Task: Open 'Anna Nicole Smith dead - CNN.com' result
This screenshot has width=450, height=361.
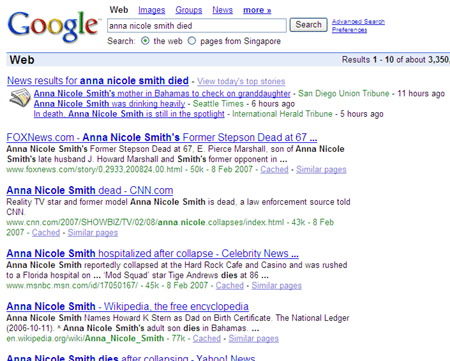Action: tap(90, 190)
